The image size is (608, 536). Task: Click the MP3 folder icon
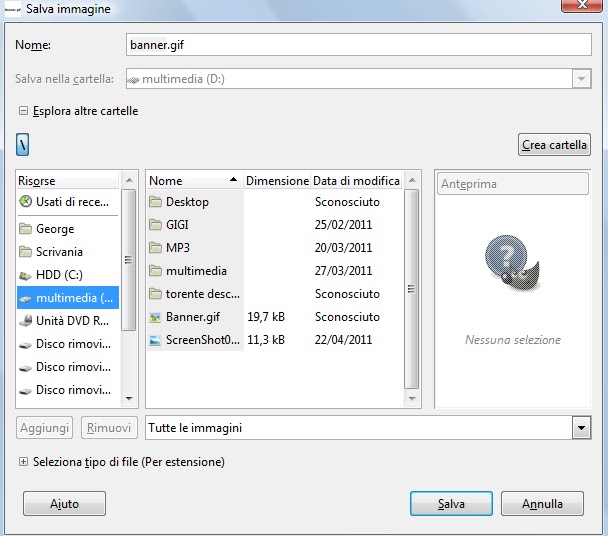[x=155, y=247]
